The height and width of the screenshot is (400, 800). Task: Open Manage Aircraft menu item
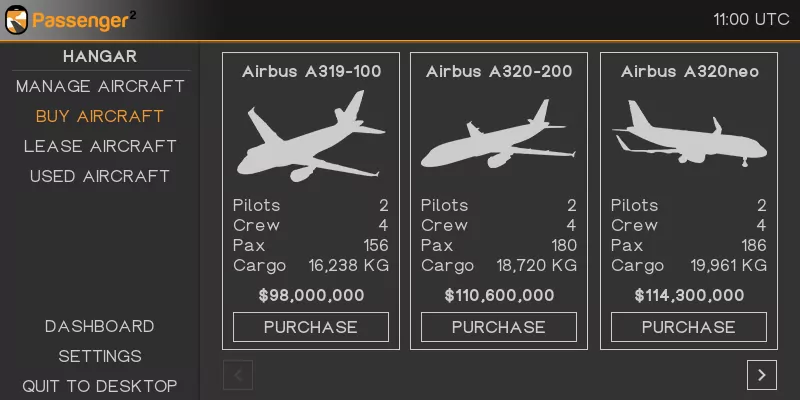pos(100,86)
